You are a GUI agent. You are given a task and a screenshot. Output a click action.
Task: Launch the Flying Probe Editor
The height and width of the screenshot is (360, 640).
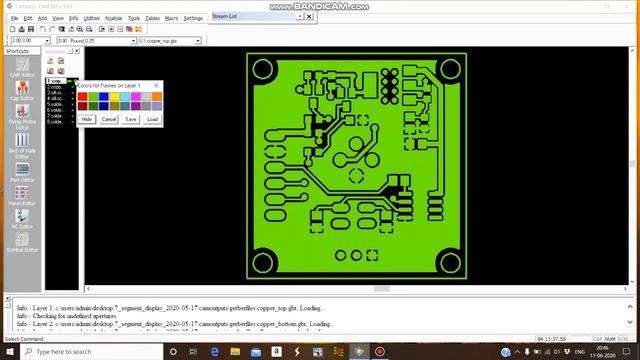click(x=22, y=117)
